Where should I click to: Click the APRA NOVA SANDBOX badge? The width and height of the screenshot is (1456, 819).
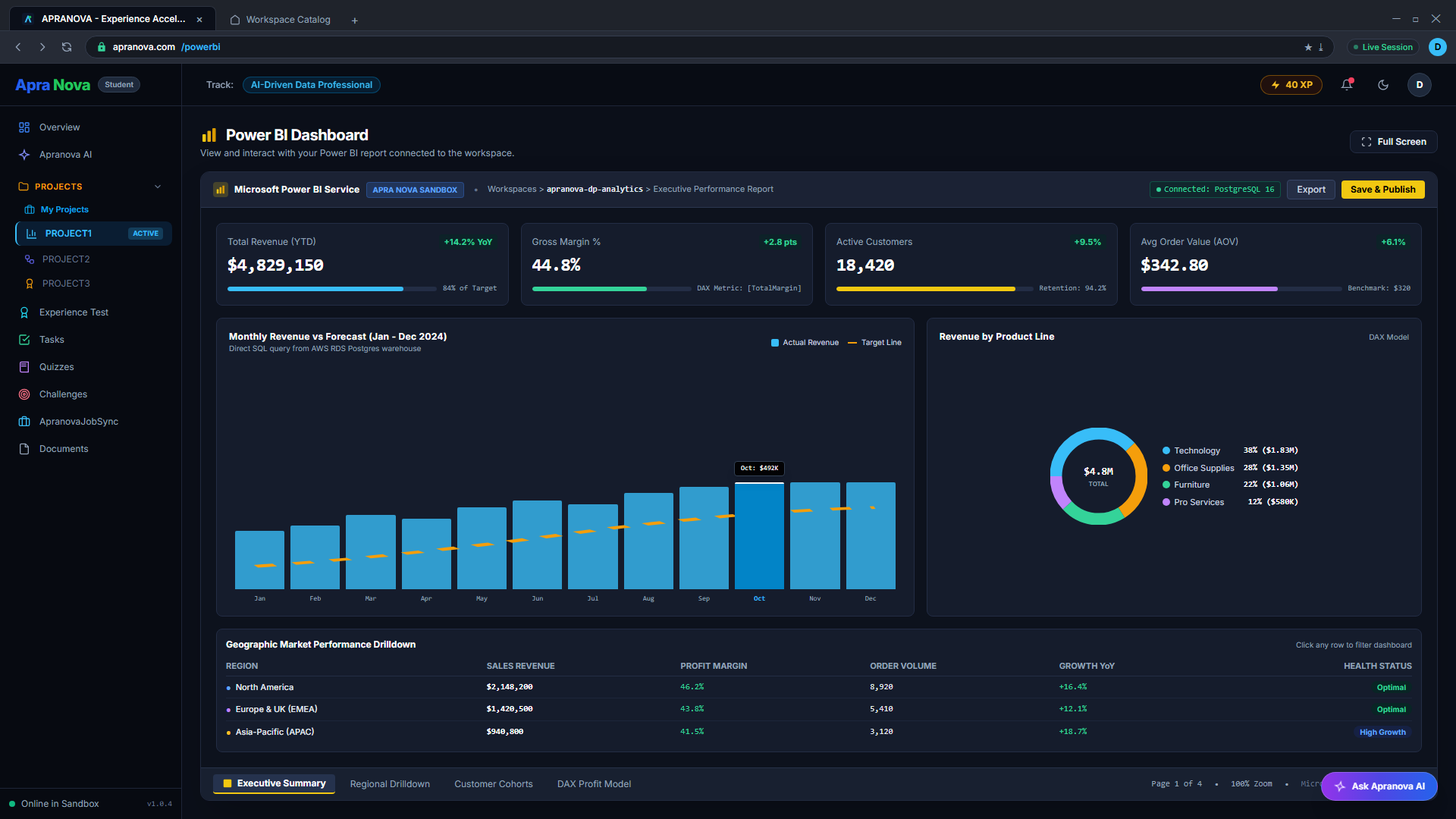point(415,190)
